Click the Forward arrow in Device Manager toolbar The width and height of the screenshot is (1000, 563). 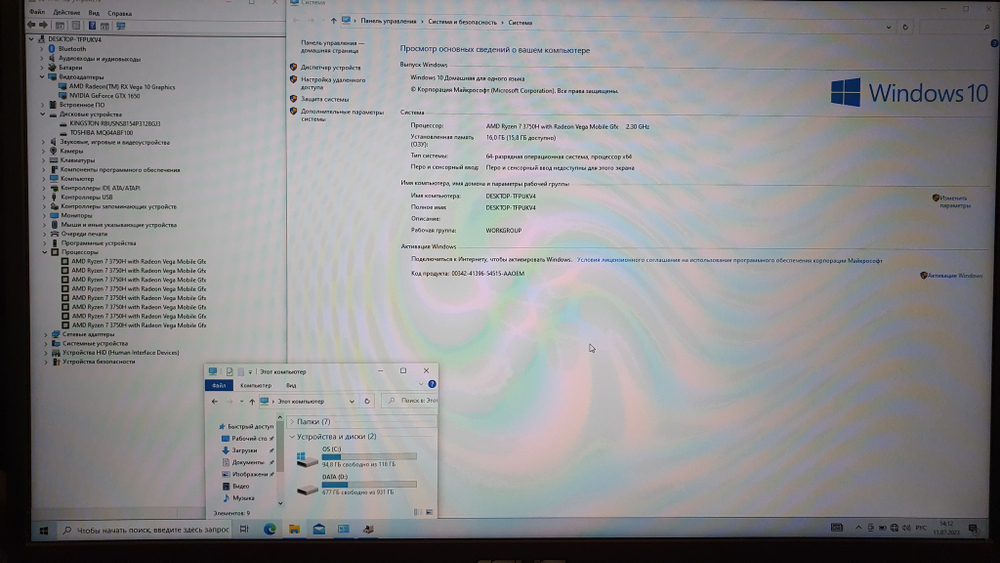click(x=43, y=25)
